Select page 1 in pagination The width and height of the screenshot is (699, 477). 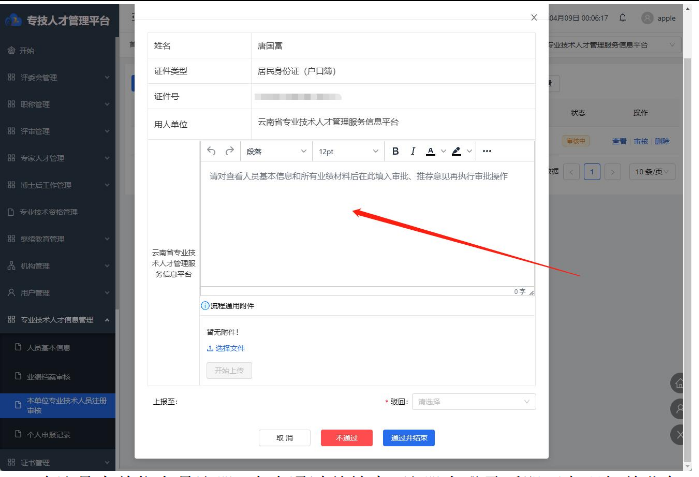(x=592, y=172)
